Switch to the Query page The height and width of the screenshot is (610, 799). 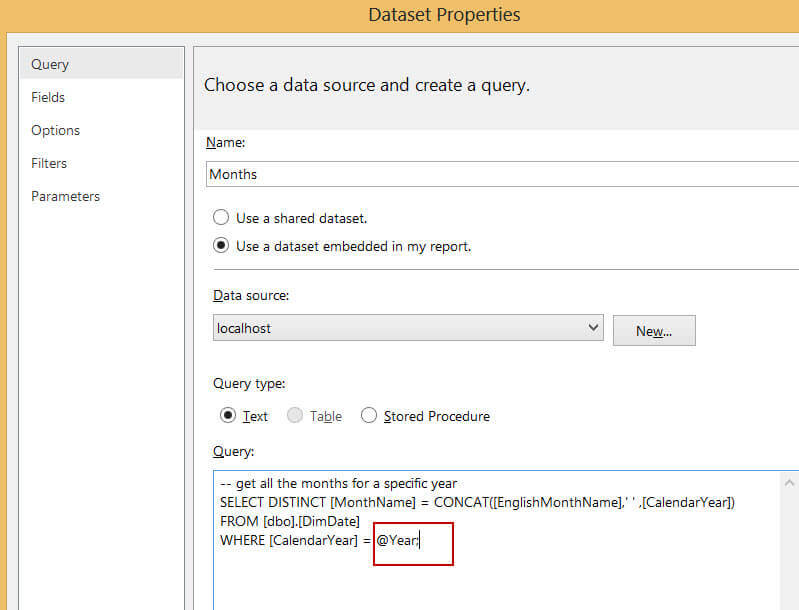click(50, 64)
